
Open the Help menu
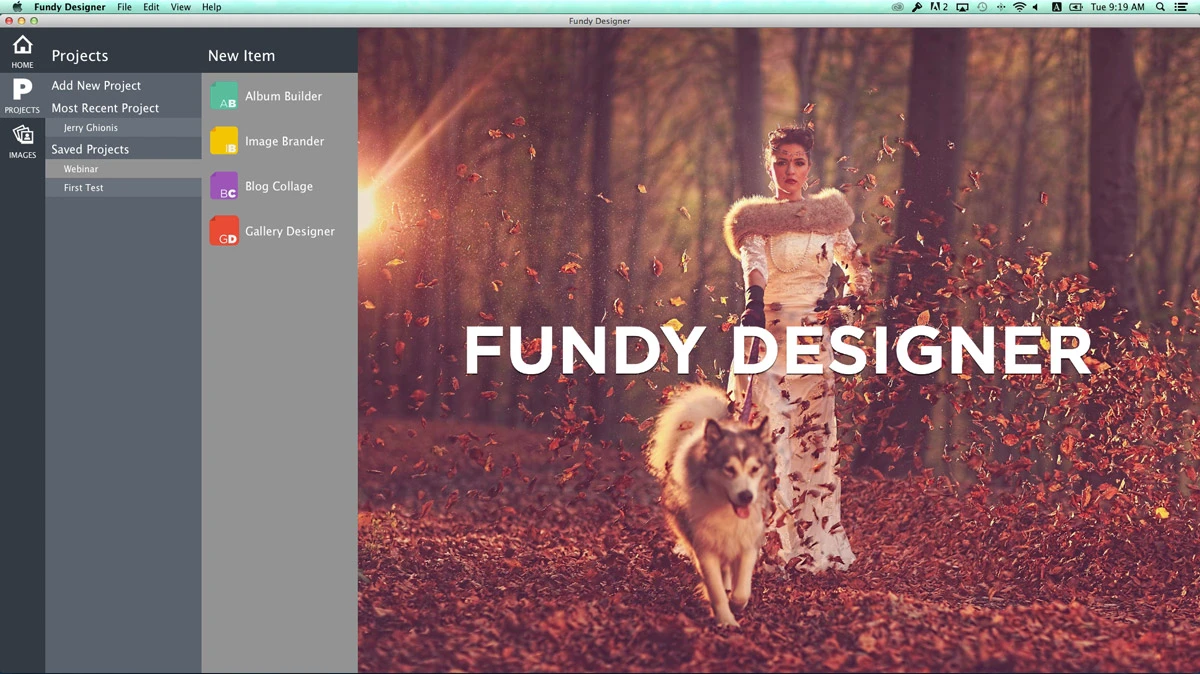pos(211,7)
